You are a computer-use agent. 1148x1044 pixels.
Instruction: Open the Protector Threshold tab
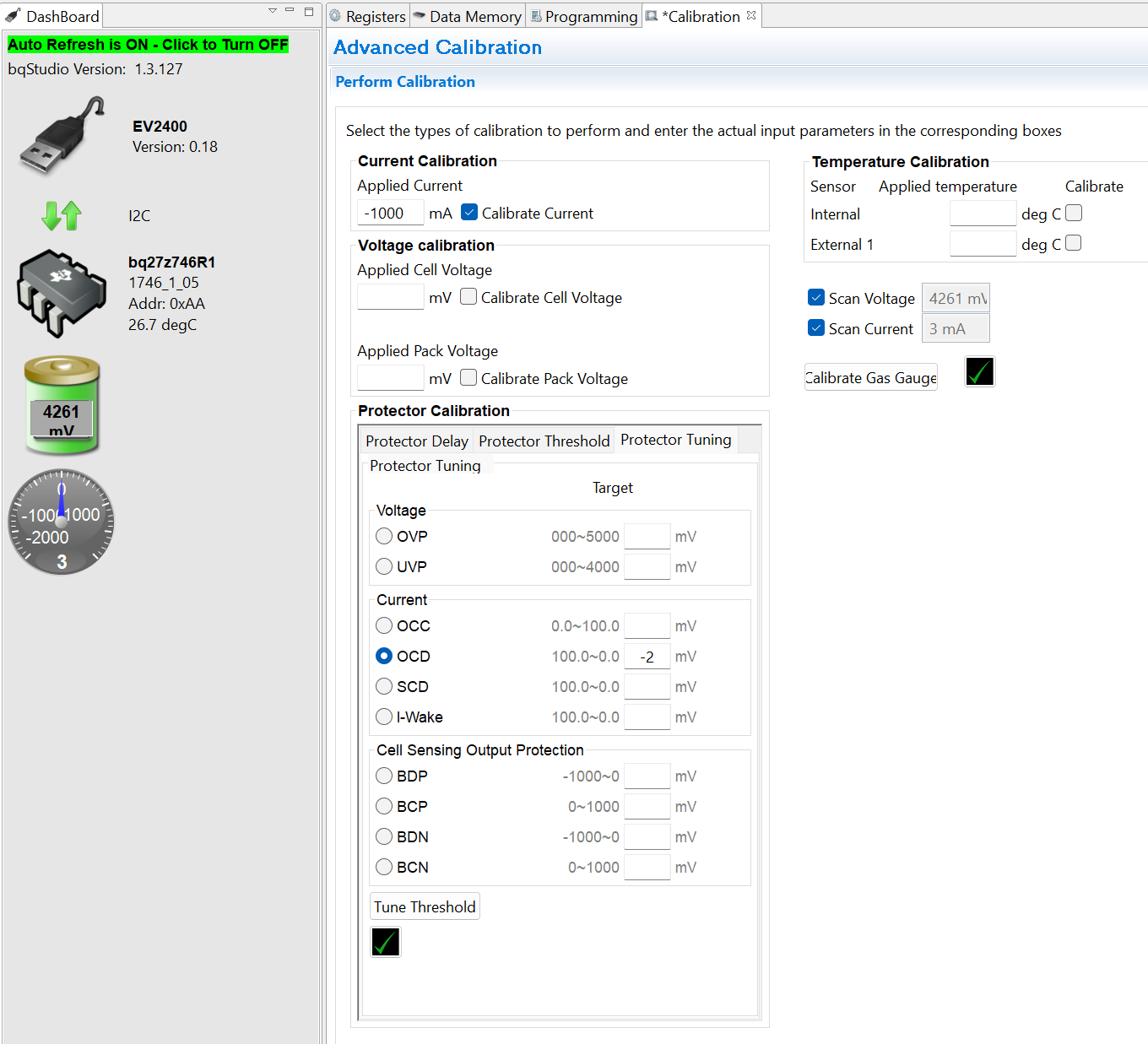[544, 441]
